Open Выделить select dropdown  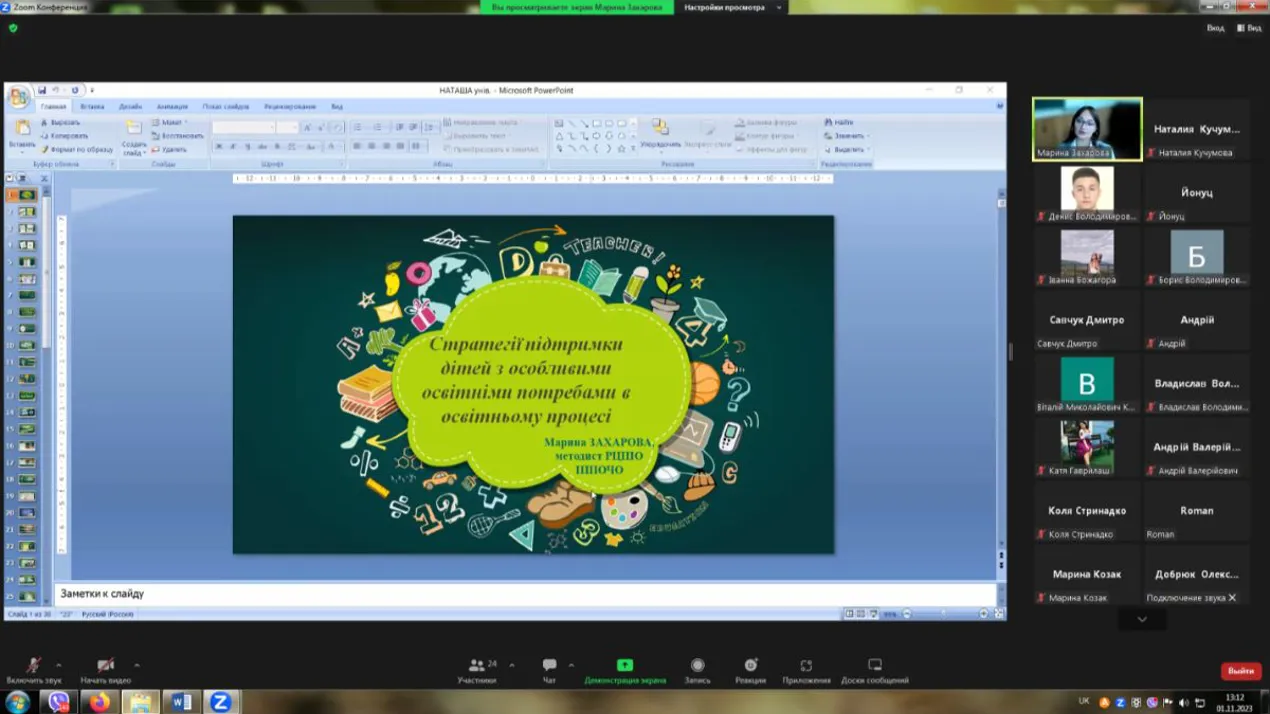[847, 149]
